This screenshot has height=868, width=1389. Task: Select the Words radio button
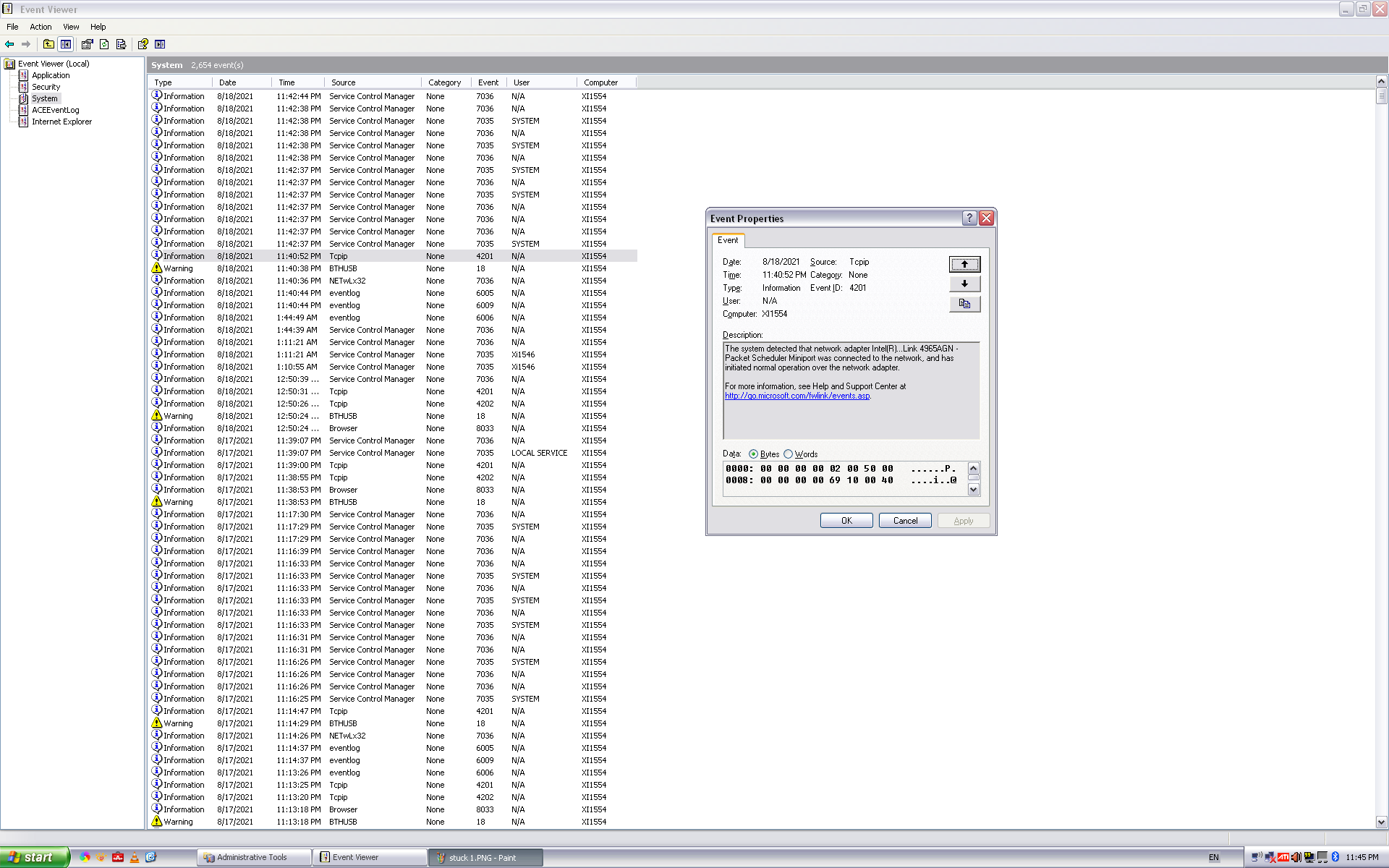point(788,454)
